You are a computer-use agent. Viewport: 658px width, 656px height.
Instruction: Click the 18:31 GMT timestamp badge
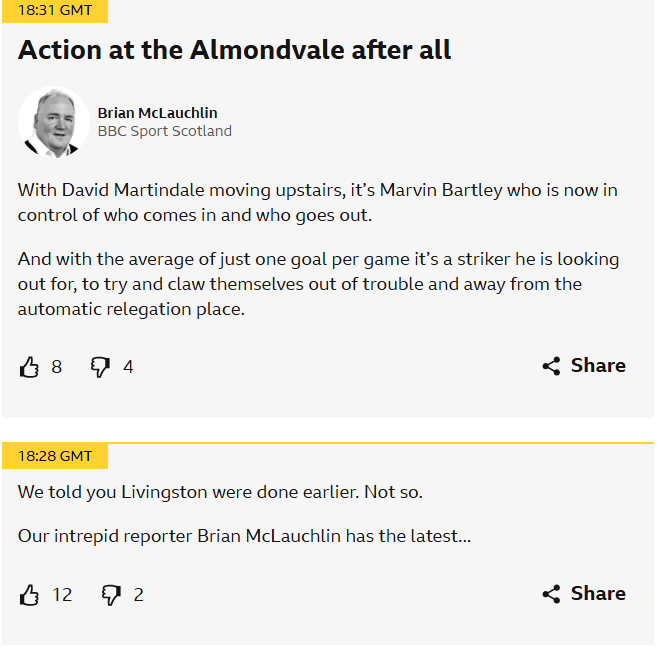pos(55,10)
